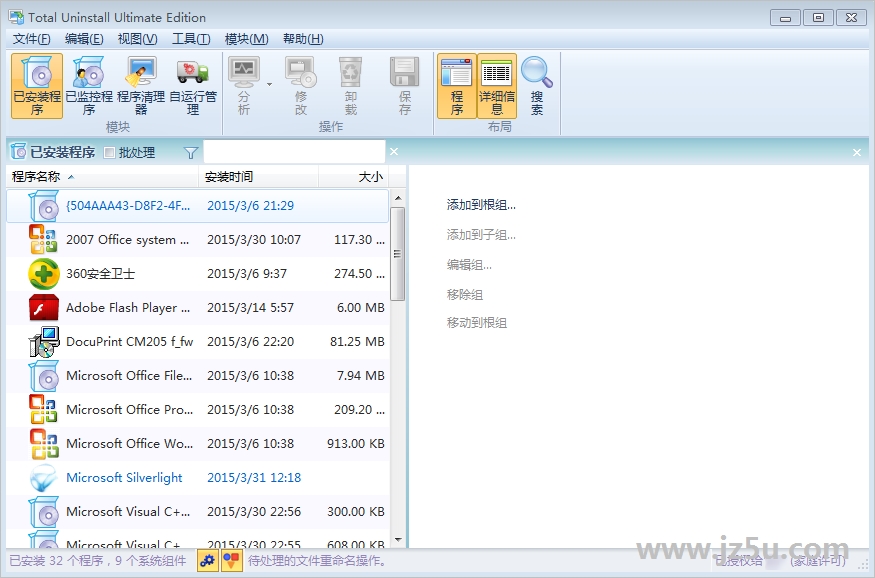Screen dimensions: 875x578
Task: Open the 文件(F) menu
Action: pos(31,38)
